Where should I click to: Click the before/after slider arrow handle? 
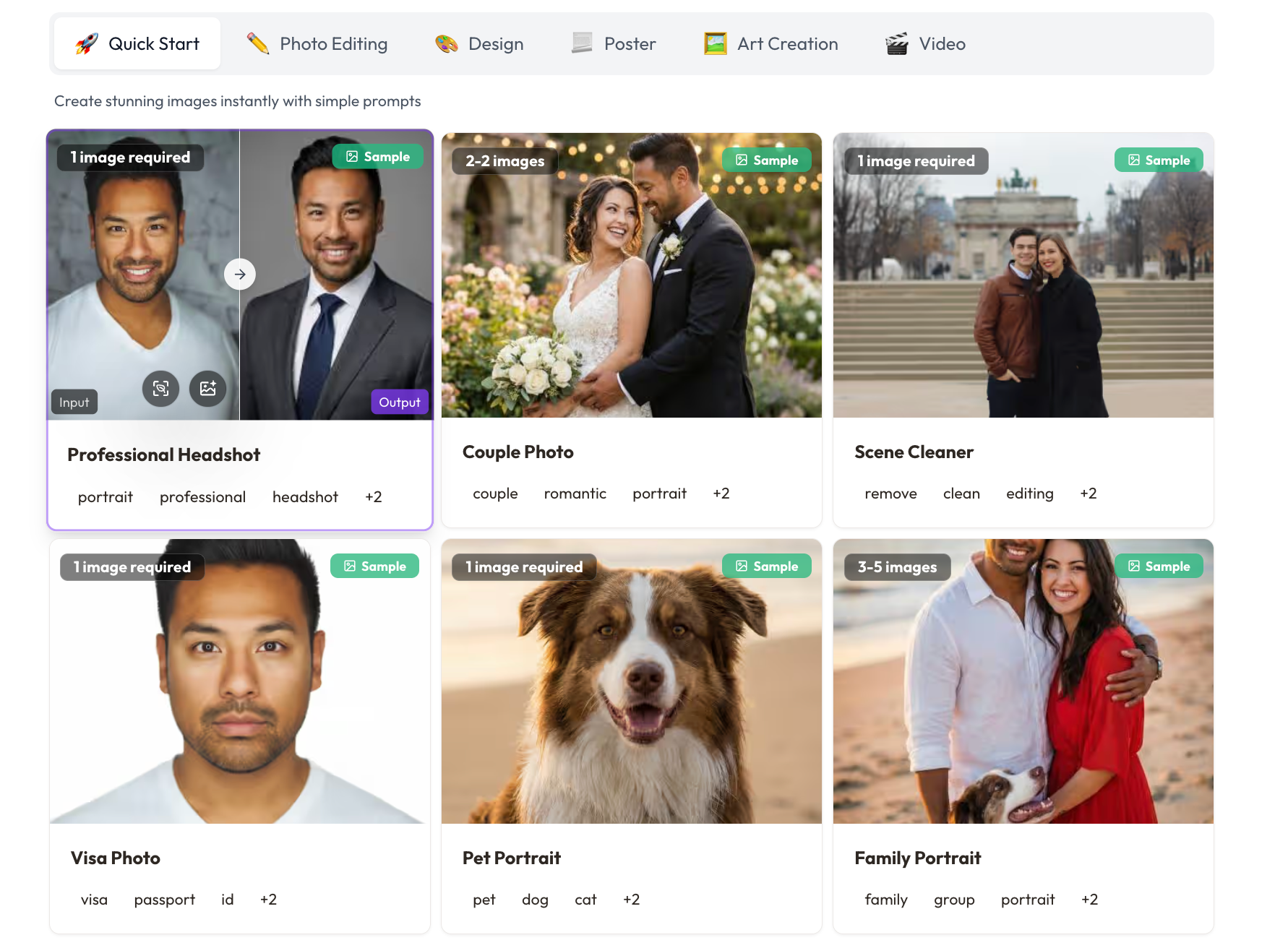pyautogui.click(x=239, y=274)
